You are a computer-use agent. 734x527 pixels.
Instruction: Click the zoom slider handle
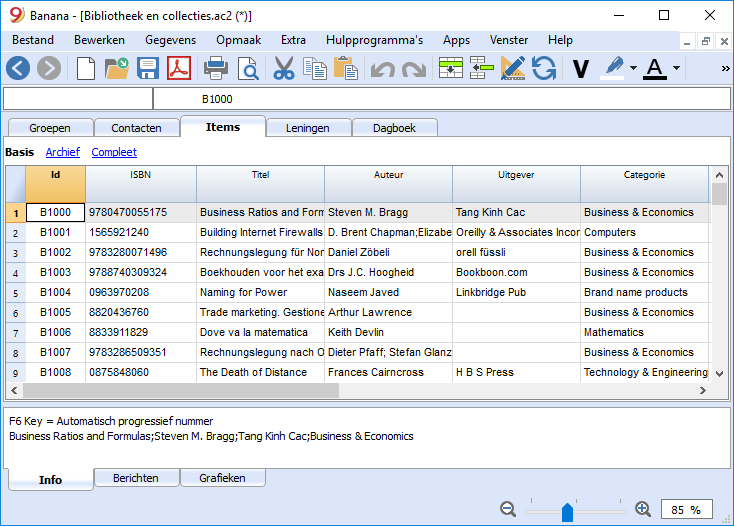coord(567,512)
